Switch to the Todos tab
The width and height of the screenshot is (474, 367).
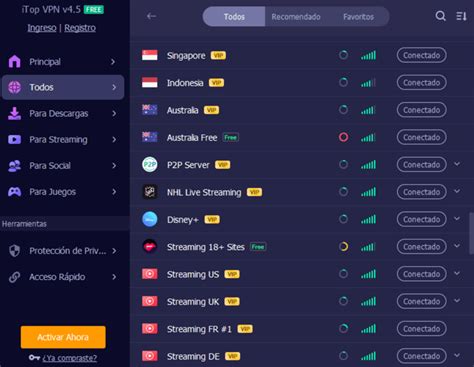click(234, 17)
